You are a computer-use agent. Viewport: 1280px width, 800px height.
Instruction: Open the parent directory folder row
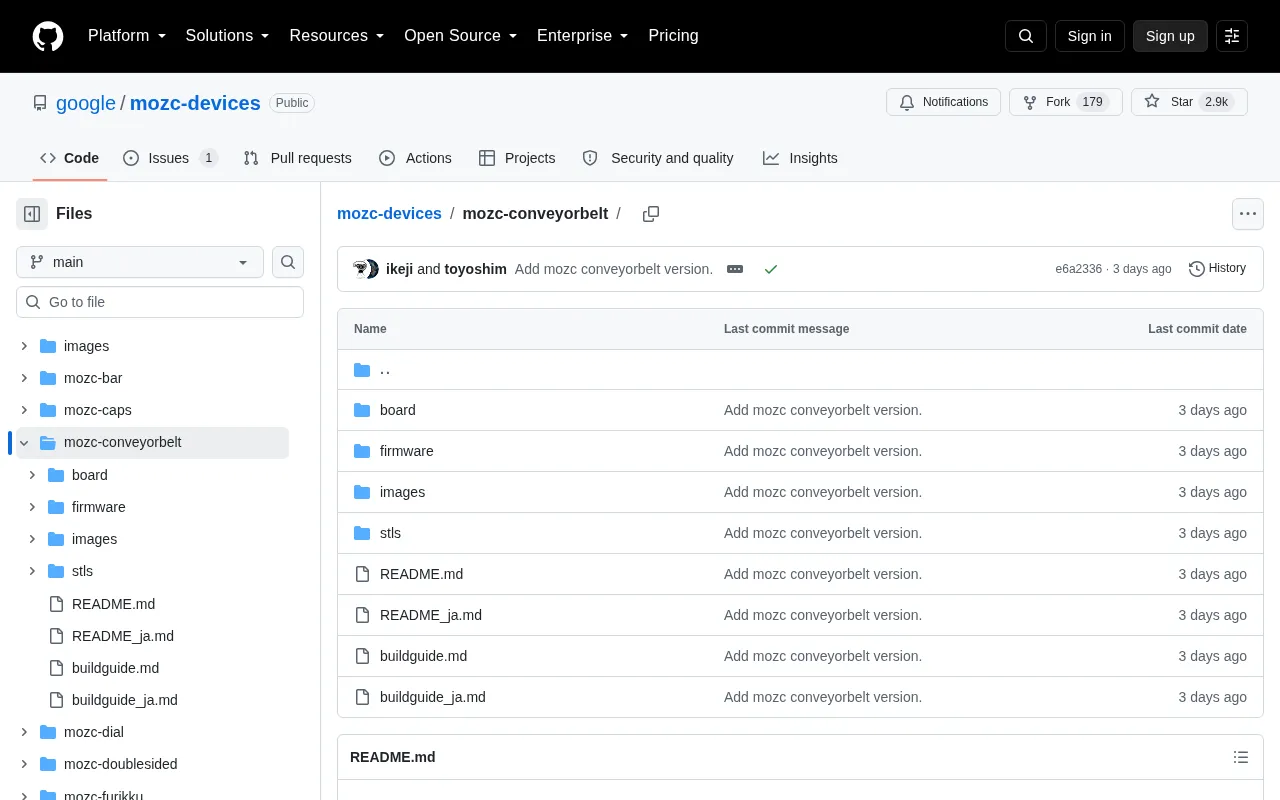800,370
